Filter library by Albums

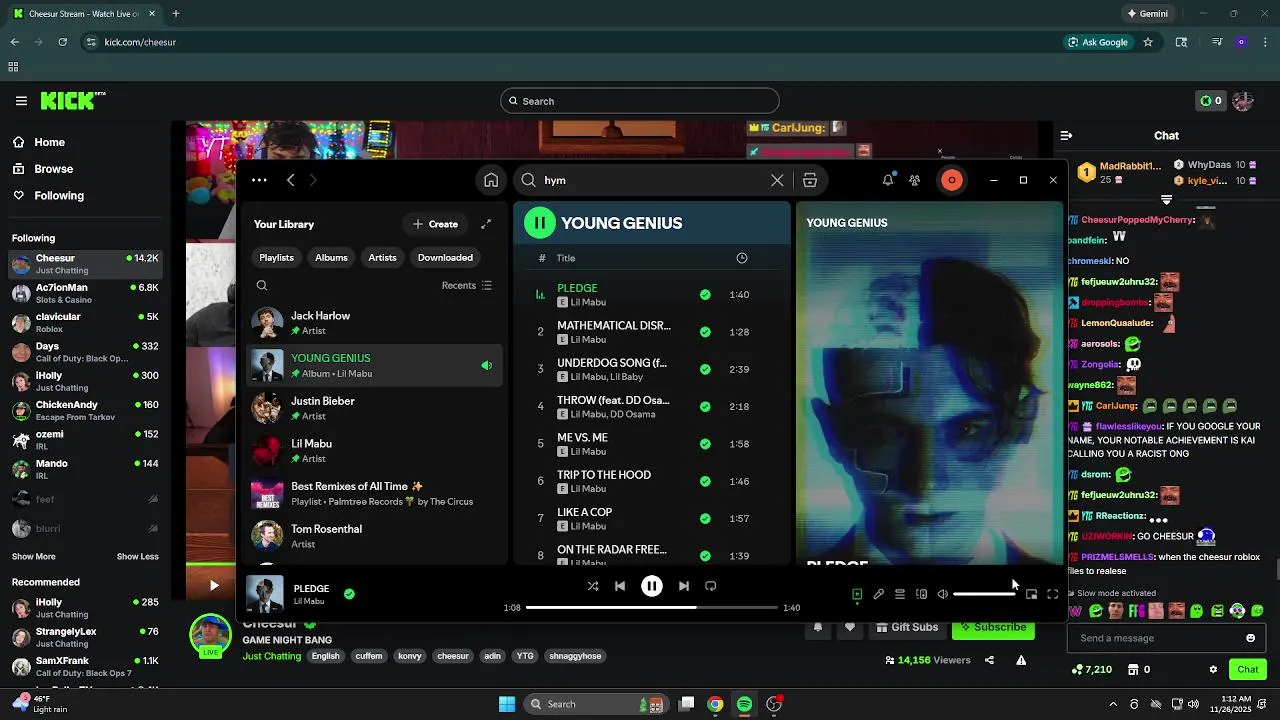click(x=331, y=257)
